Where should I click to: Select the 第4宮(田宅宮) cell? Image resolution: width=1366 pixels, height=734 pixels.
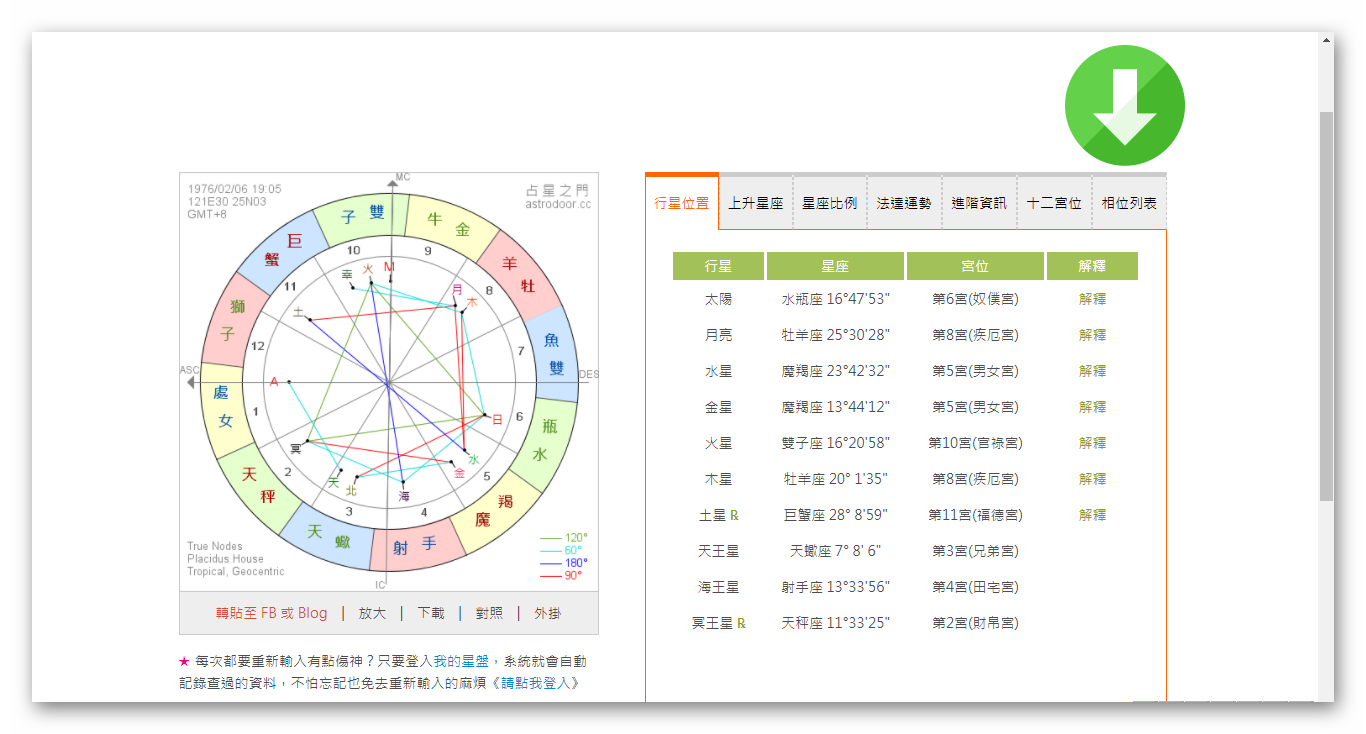(x=975, y=587)
